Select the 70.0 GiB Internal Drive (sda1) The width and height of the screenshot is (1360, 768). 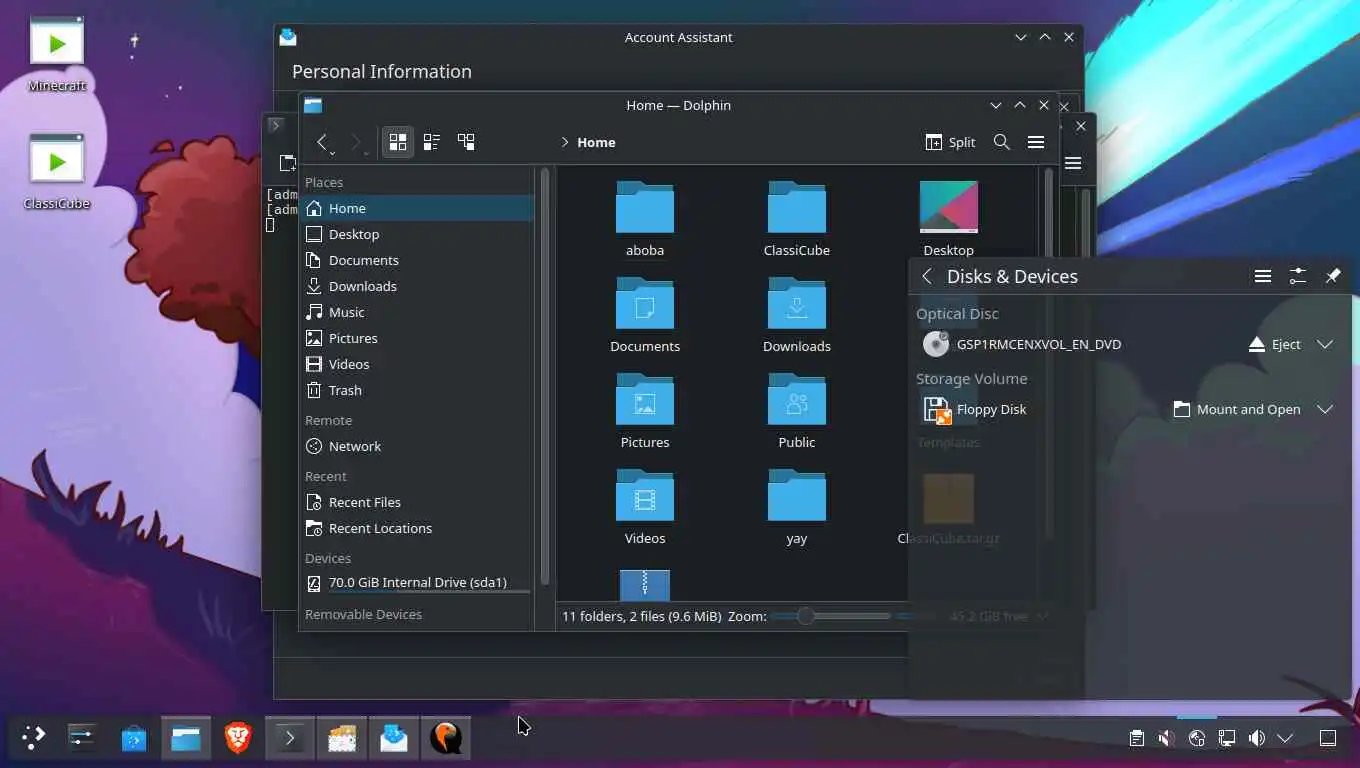click(x=418, y=583)
